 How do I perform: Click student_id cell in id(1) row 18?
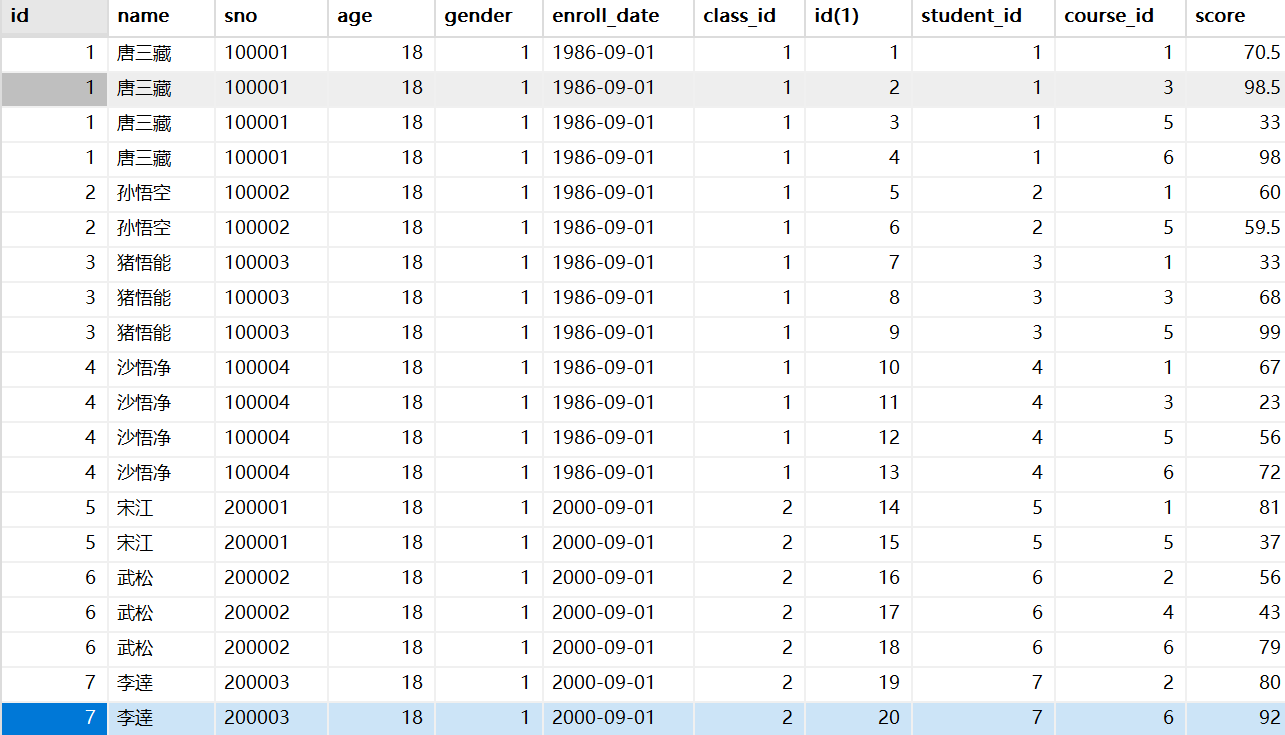[x=983, y=648]
